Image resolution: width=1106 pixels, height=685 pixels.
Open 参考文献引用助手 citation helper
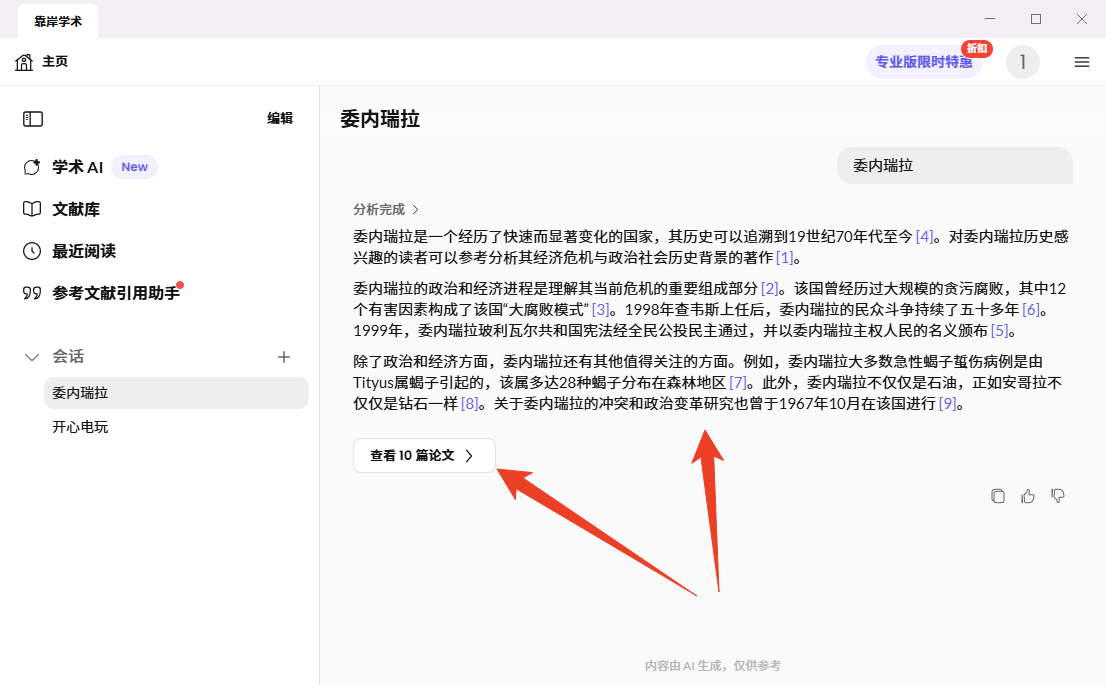(x=115, y=293)
